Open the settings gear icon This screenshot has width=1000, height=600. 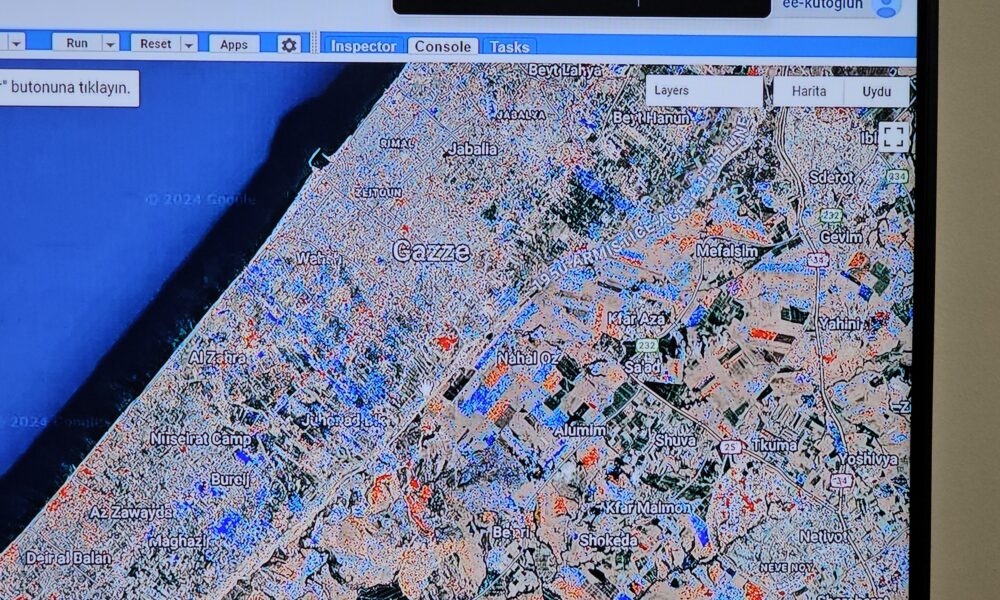289,45
